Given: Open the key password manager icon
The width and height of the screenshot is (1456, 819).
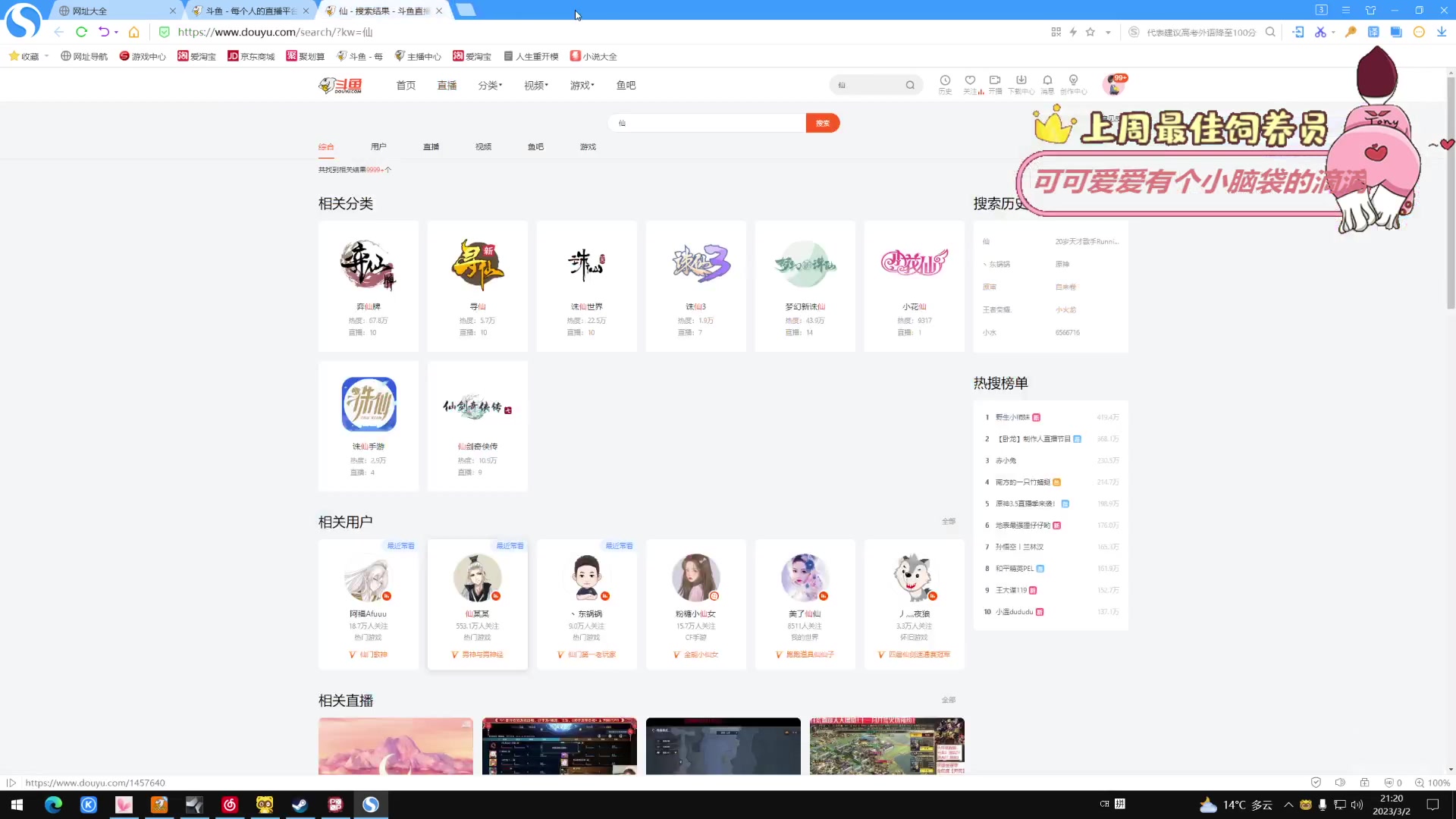Looking at the screenshot, I should pos(1351,32).
